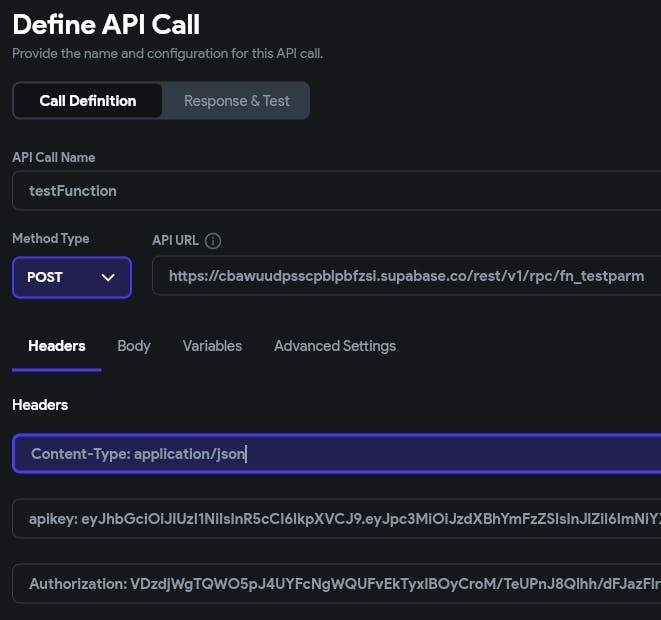
Task: Go to the Advanced Settings tab
Action: tap(335, 346)
